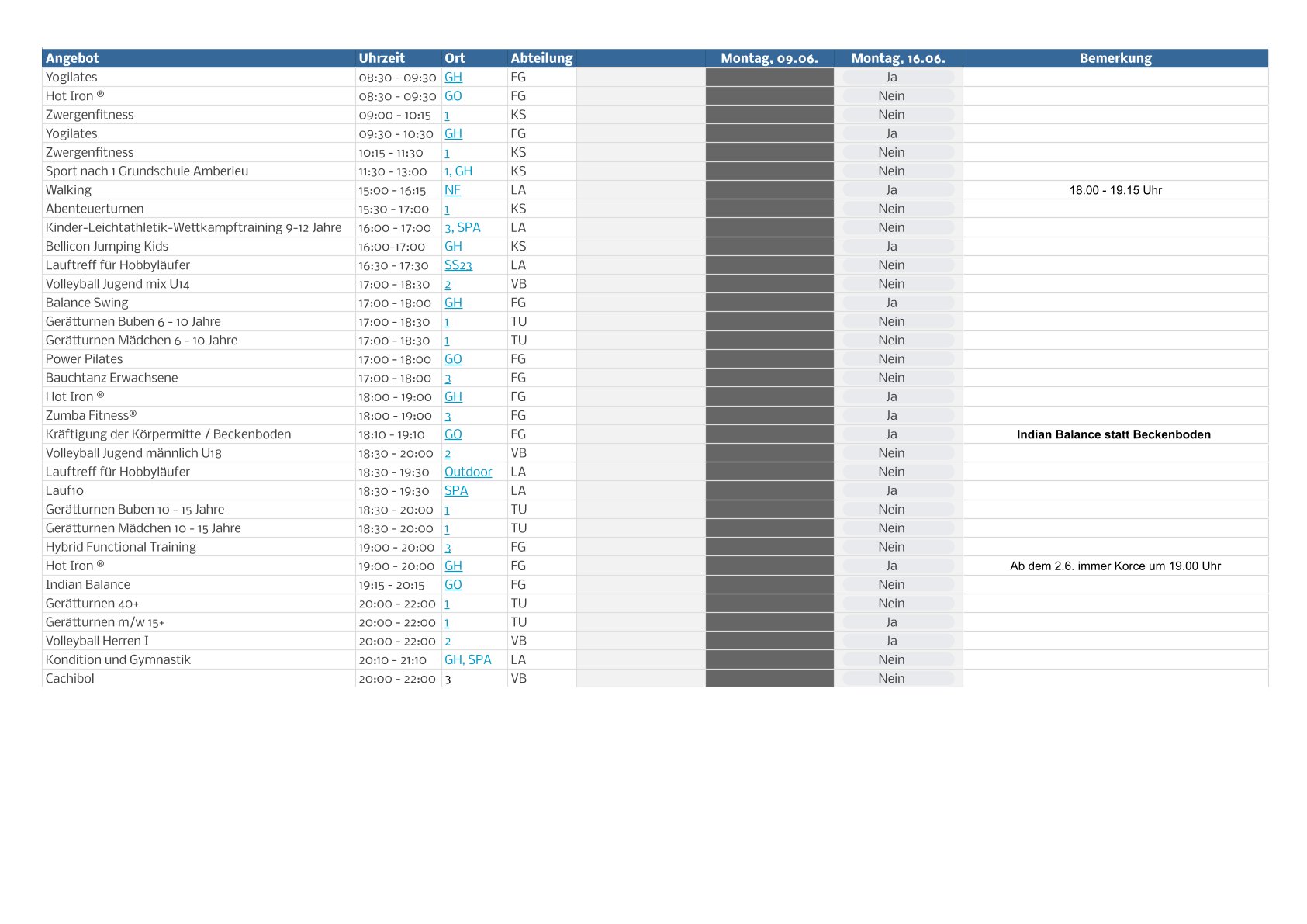The width and height of the screenshot is (1307, 924).
Task: Open location link 1 for Abenteuerturnen
Action: 447,209
